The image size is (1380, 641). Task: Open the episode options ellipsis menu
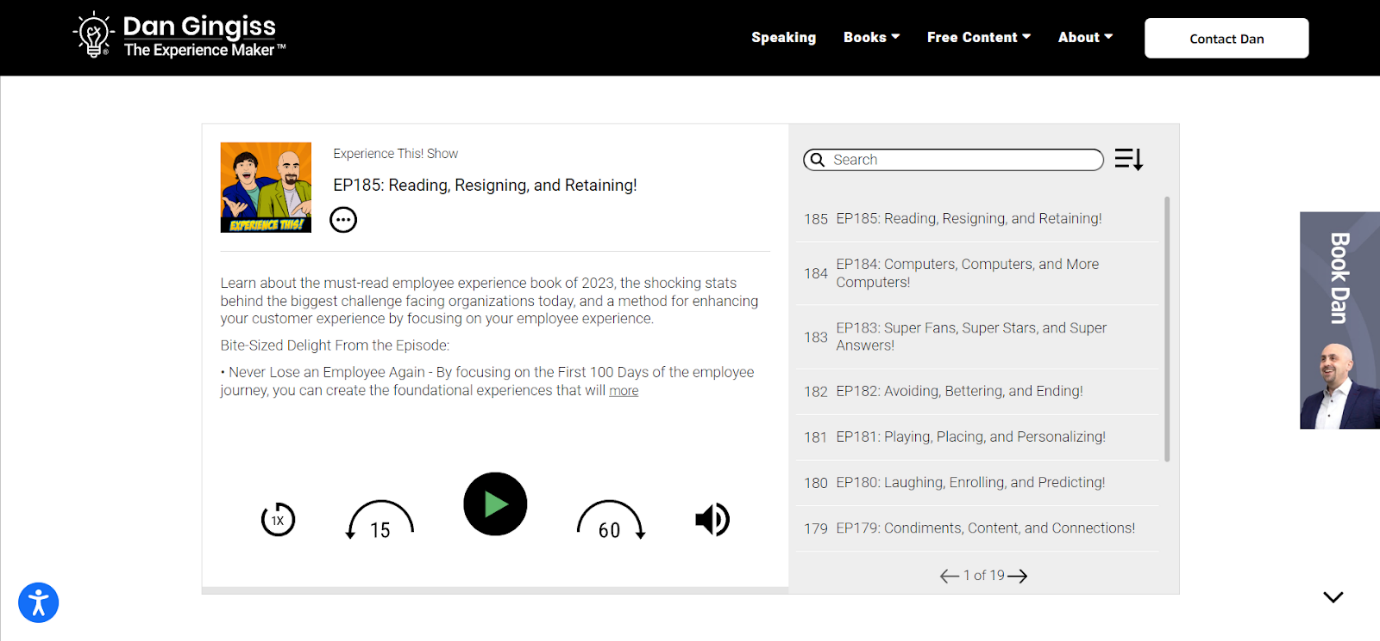click(343, 220)
